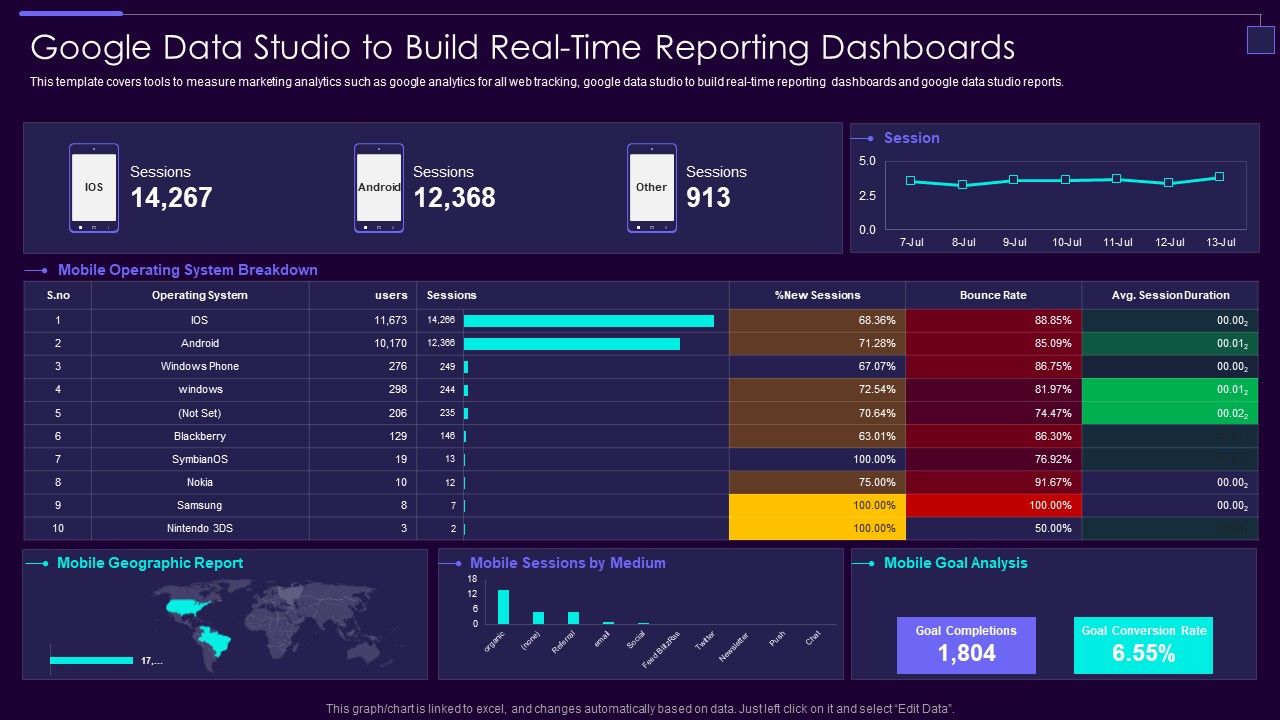Select the Nokia row name

click(x=200, y=482)
